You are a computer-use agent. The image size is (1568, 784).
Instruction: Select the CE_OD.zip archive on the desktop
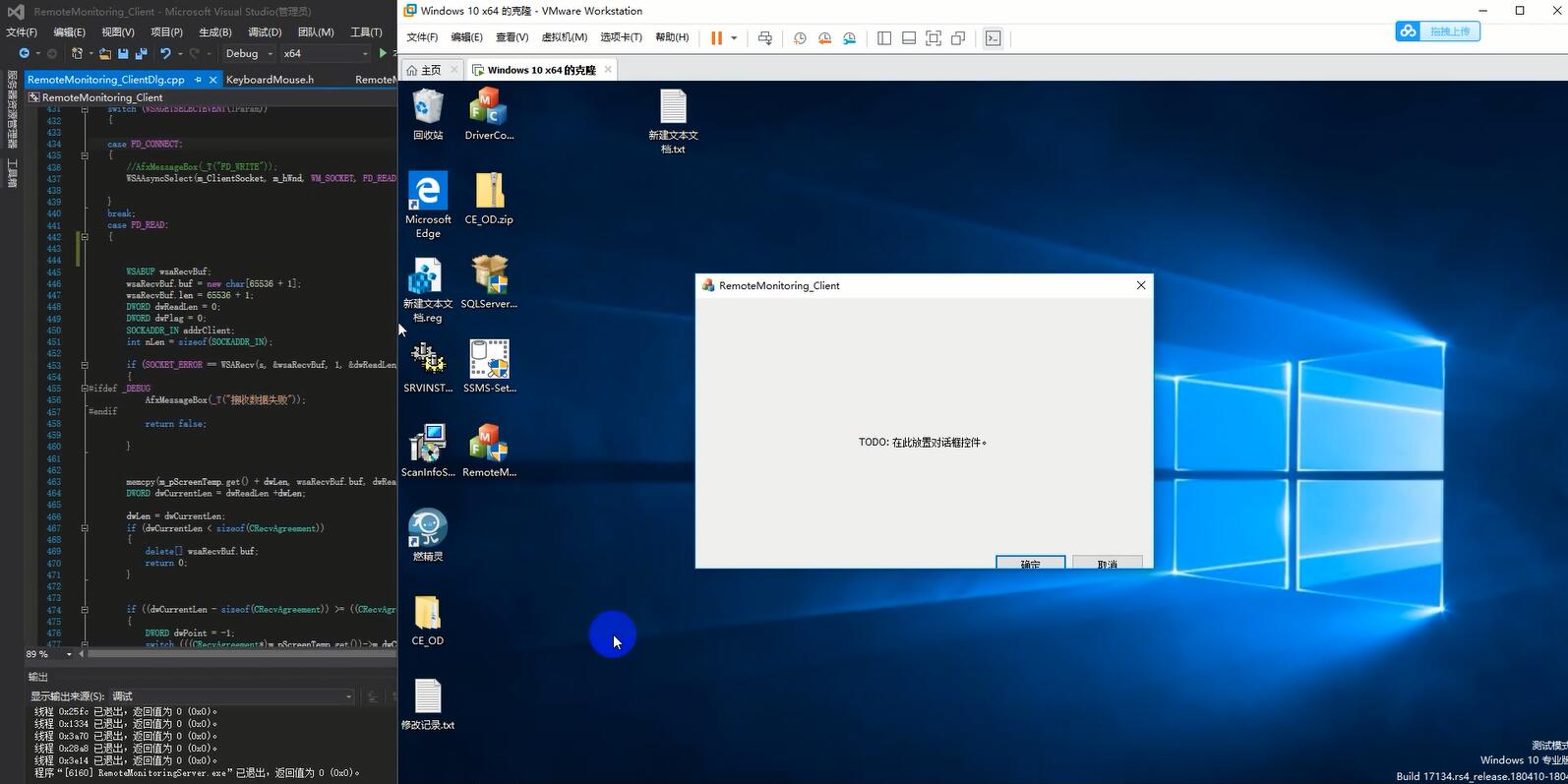489,199
